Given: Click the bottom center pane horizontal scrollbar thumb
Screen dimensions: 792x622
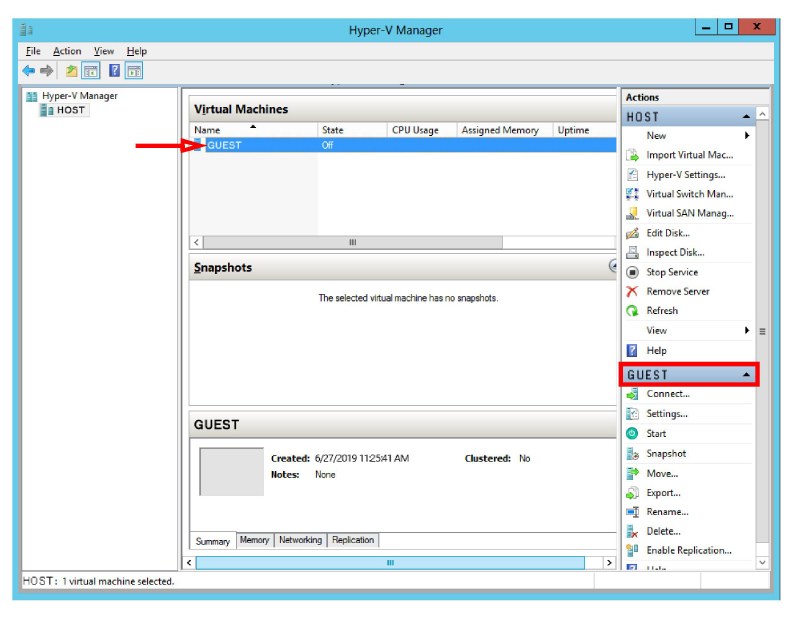Looking at the screenshot, I should (x=390, y=563).
